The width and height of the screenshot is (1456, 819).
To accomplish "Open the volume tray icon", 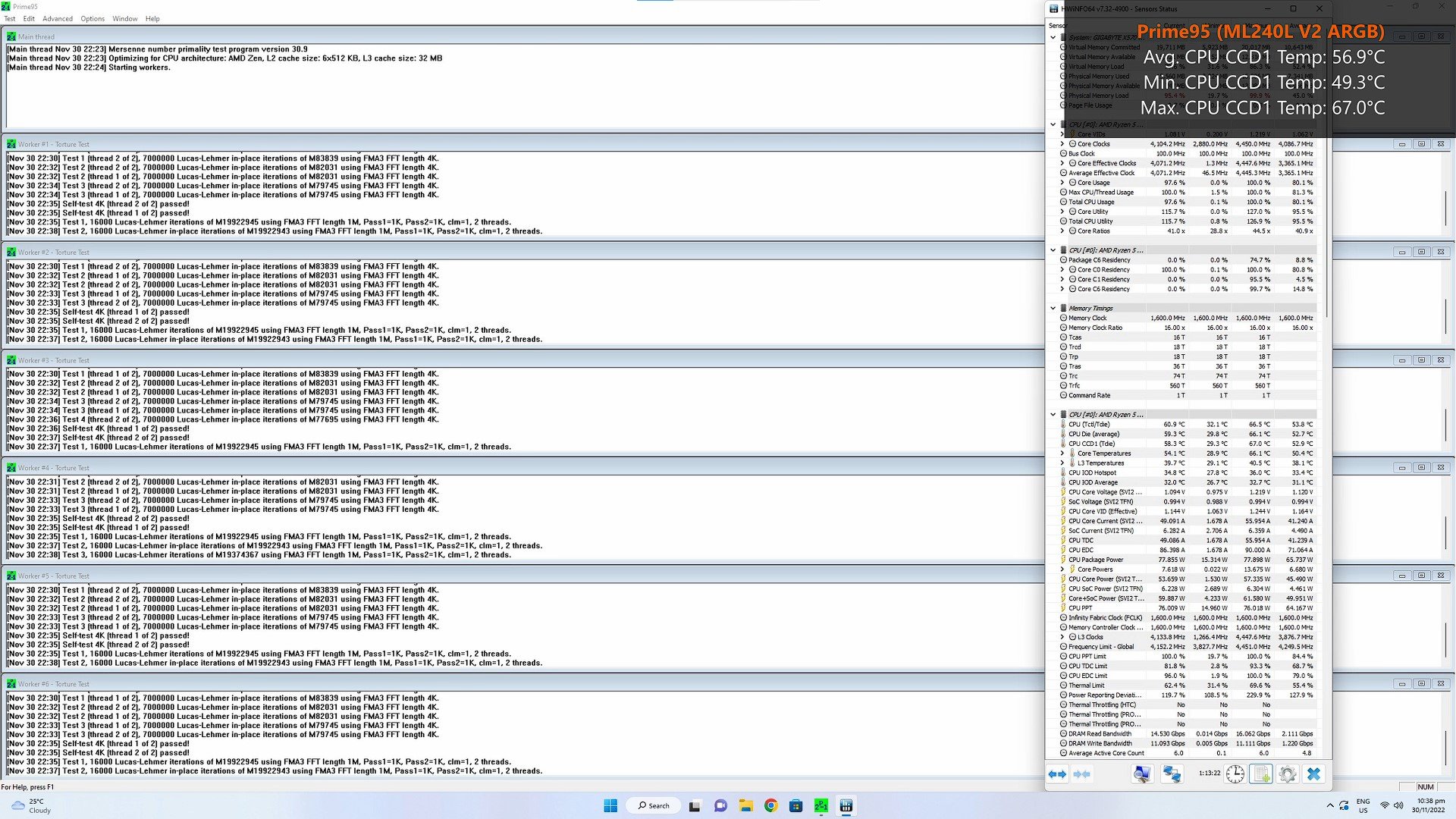I will 1398,805.
